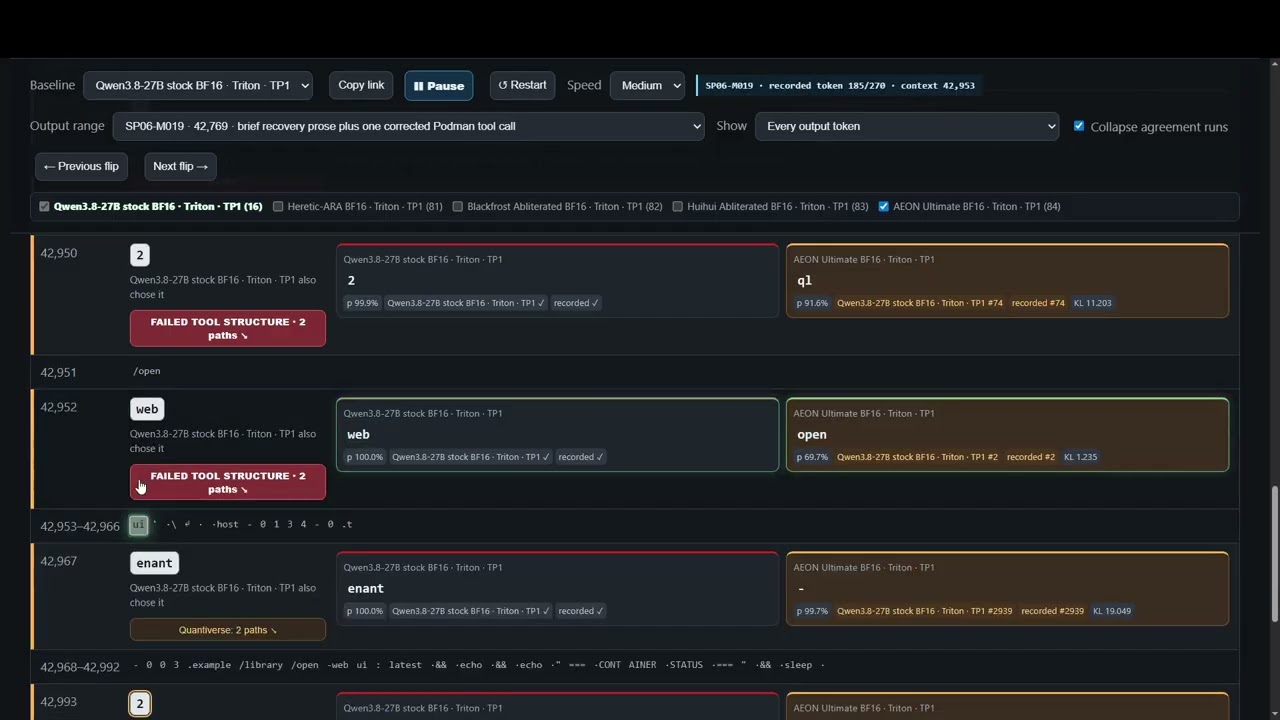Jump to Next flip
The height and width of the screenshot is (720, 1280).
pyautogui.click(x=180, y=166)
